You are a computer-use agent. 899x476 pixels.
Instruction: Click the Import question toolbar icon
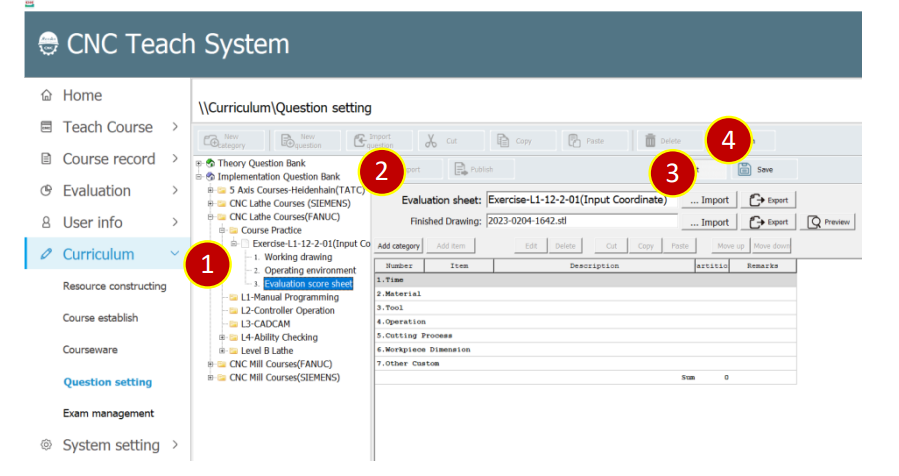[359, 141]
